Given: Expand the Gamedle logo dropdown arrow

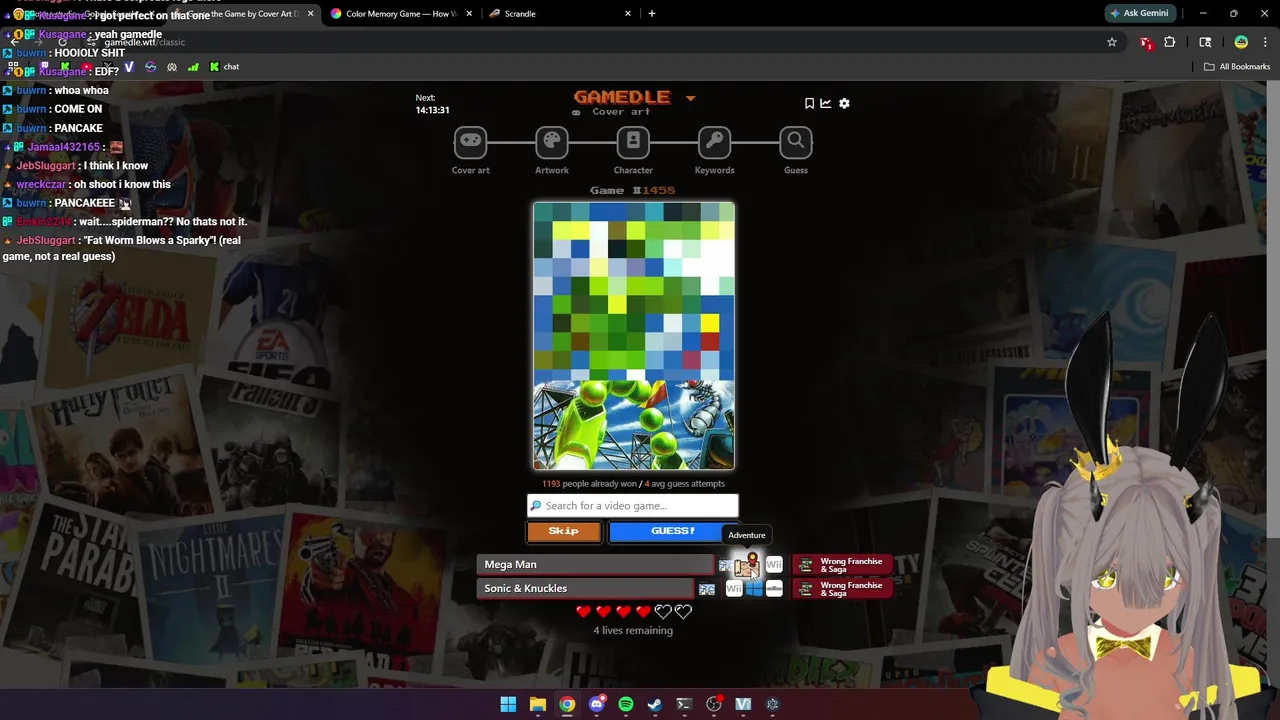Looking at the screenshot, I should click(690, 98).
